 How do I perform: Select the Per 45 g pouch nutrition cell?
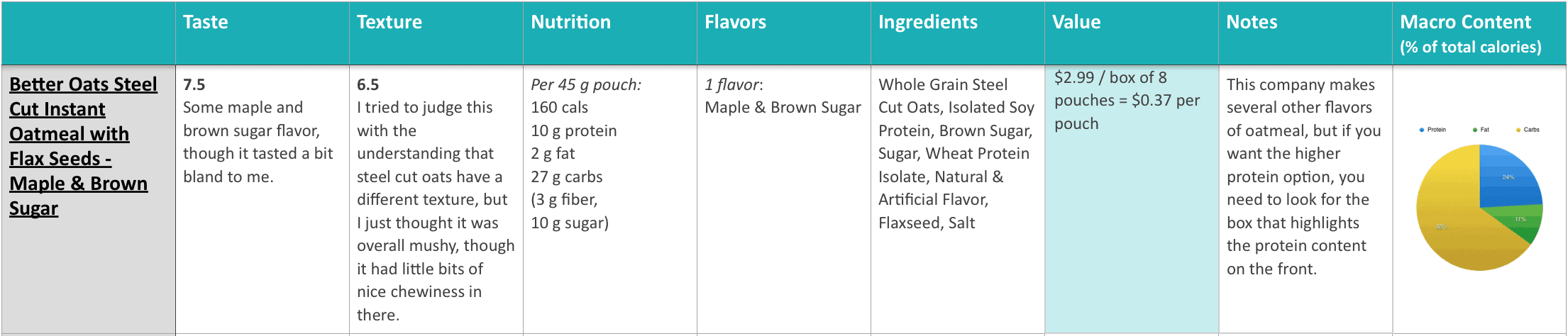tap(610, 199)
